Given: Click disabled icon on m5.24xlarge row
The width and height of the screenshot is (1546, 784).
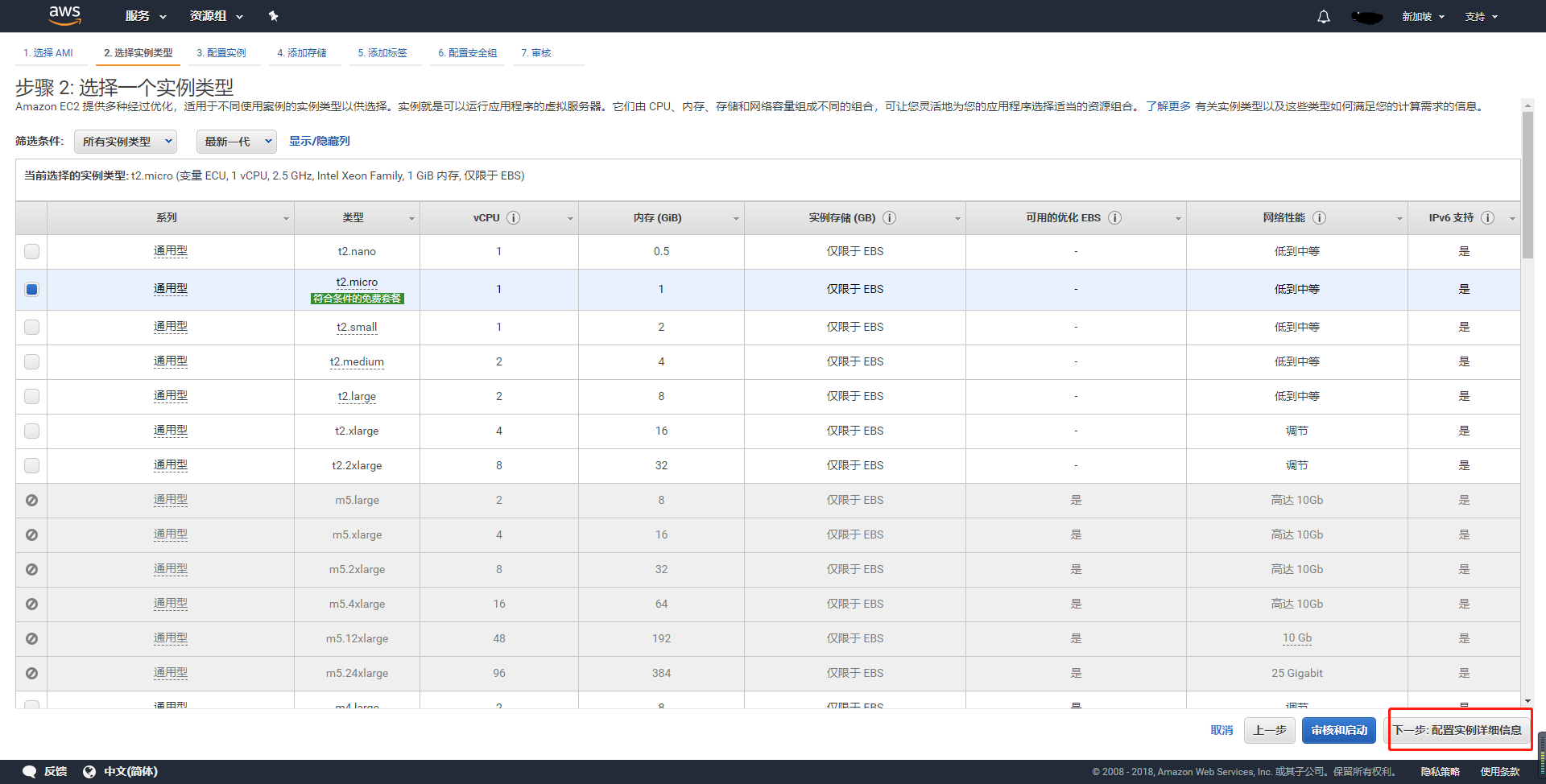Looking at the screenshot, I should pyautogui.click(x=31, y=674).
